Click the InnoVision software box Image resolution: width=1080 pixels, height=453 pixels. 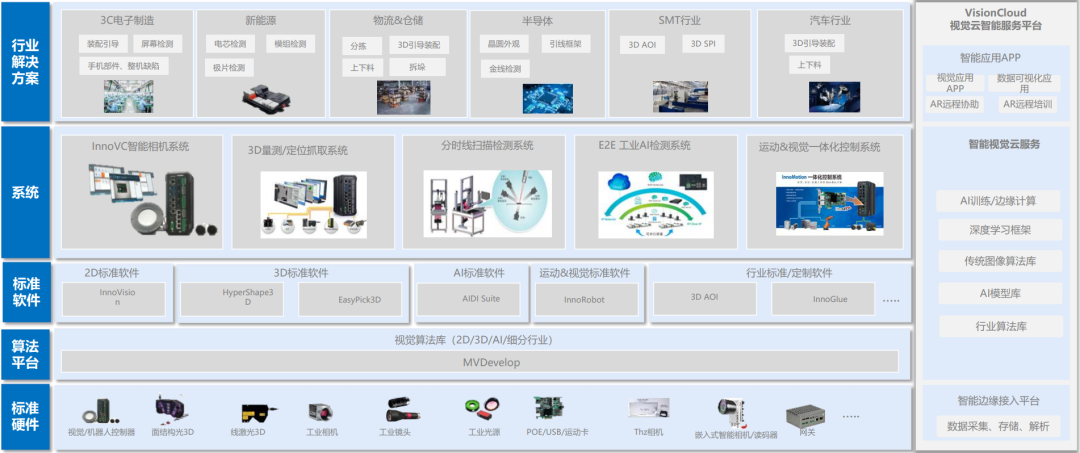tap(114, 299)
